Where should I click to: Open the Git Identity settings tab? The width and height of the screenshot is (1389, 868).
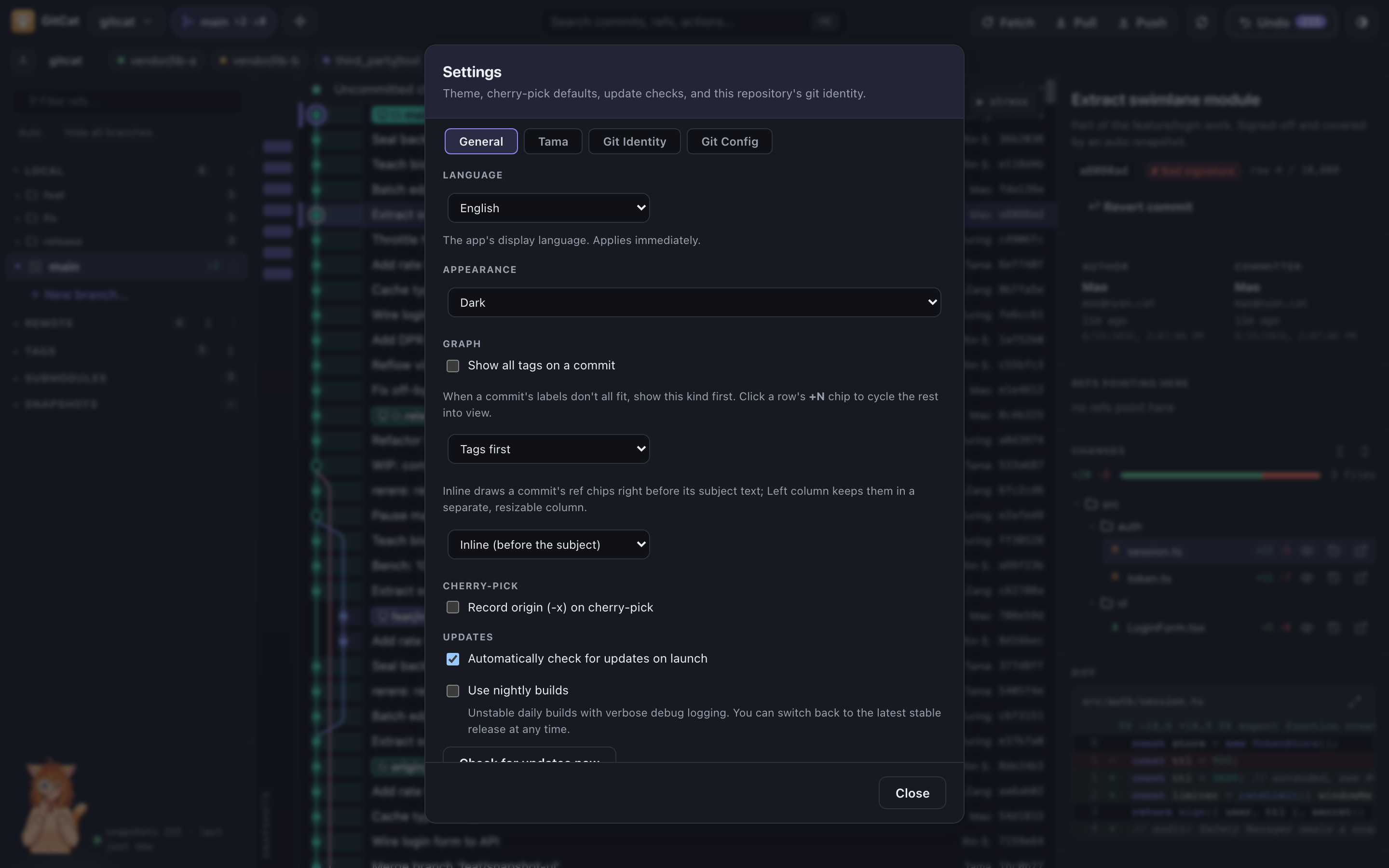click(x=634, y=141)
